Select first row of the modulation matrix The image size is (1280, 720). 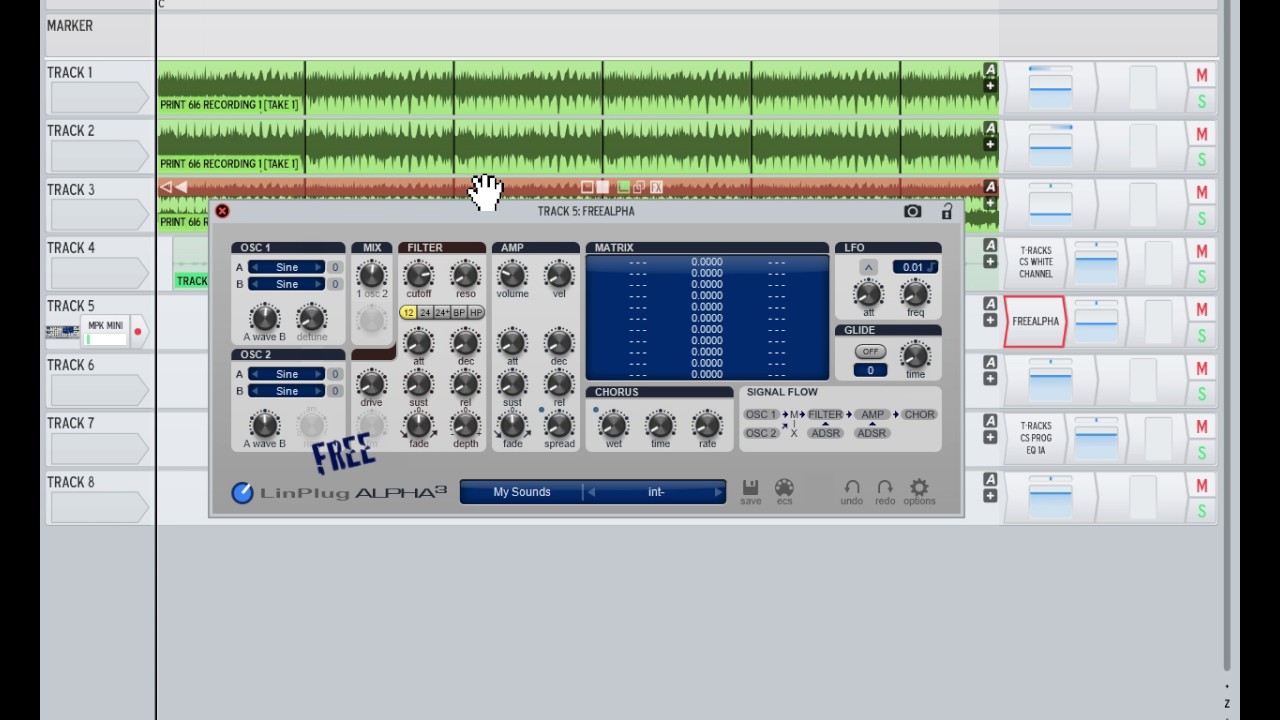click(x=707, y=262)
